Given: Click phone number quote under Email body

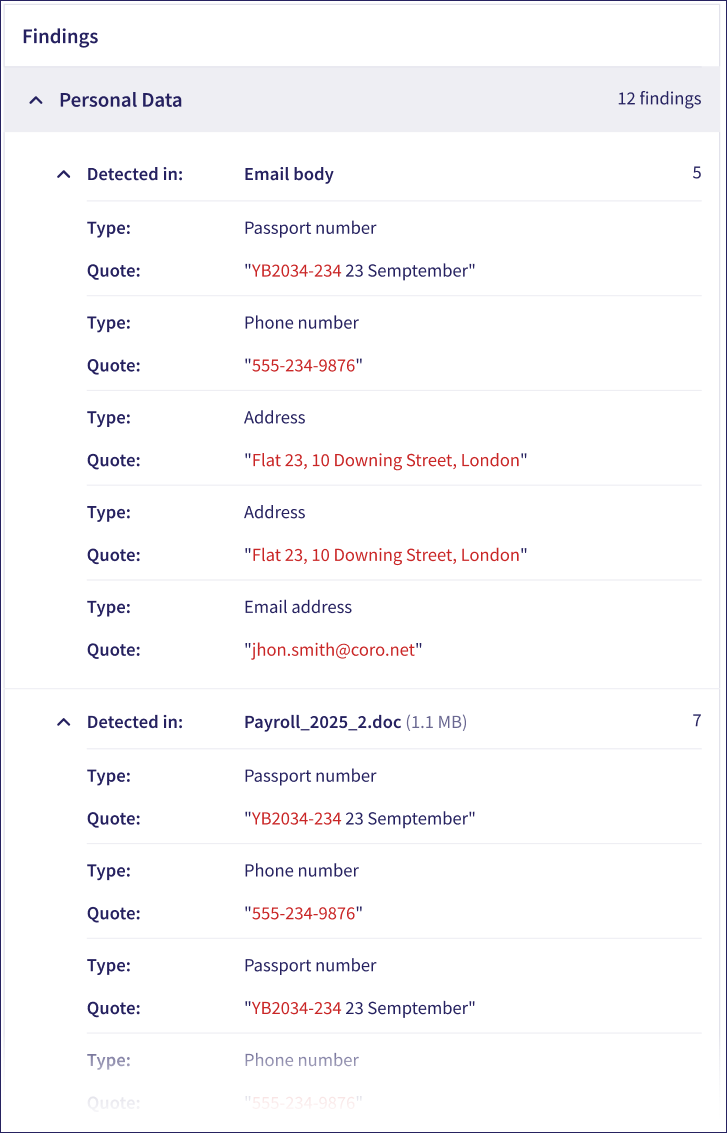Looking at the screenshot, I should click(303, 366).
